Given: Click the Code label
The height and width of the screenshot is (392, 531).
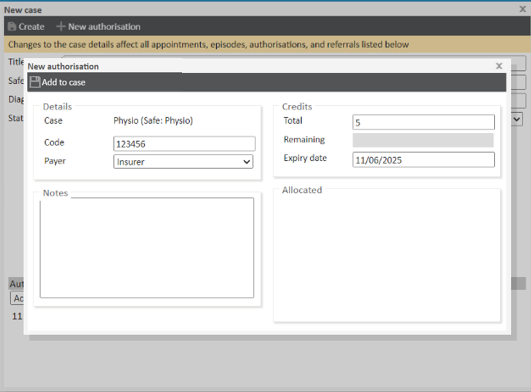Looking at the screenshot, I should click(54, 143).
